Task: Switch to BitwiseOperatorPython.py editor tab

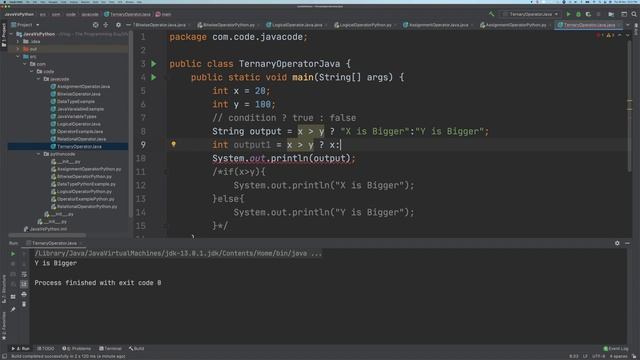Action: [x=229, y=25]
